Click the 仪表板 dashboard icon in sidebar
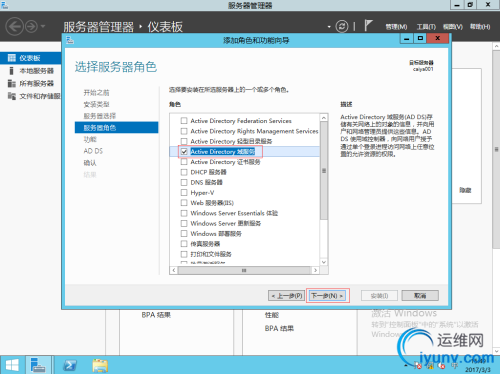 [12, 58]
